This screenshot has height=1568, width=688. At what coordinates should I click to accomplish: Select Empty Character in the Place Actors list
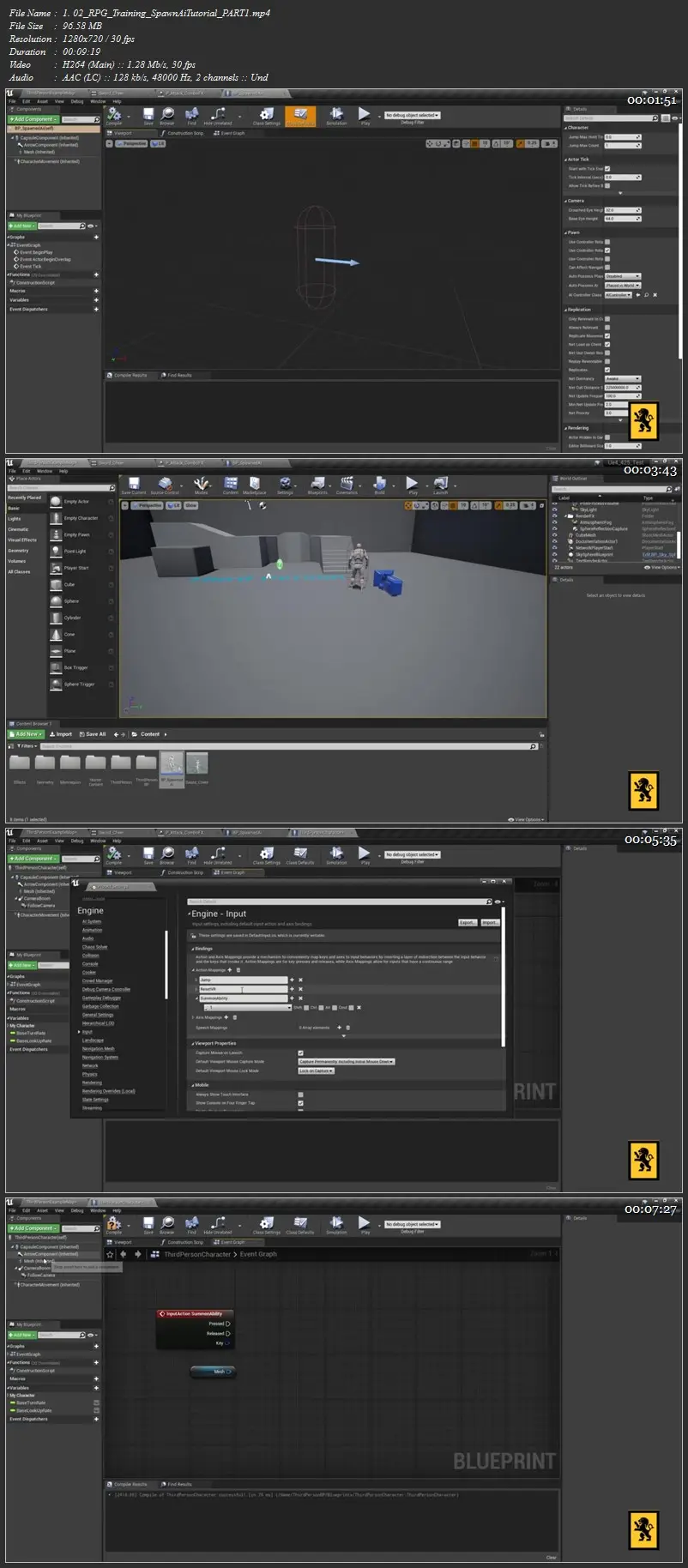point(81,518)
